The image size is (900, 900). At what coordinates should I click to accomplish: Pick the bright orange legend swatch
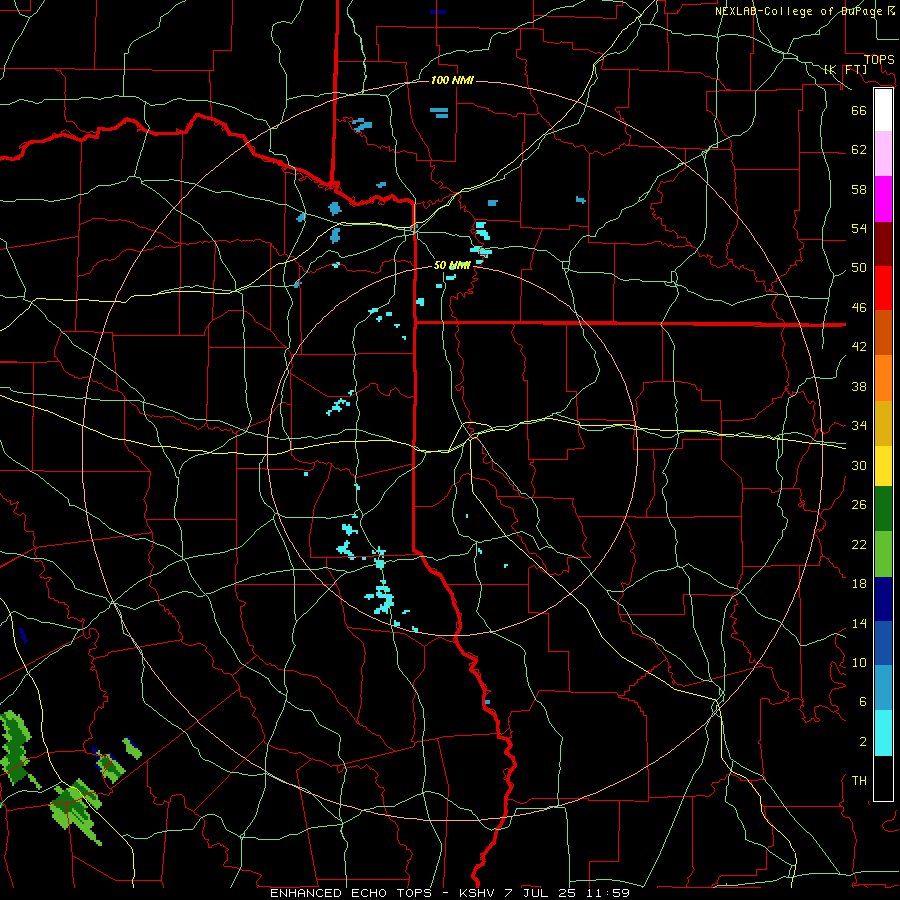(883, 378)
